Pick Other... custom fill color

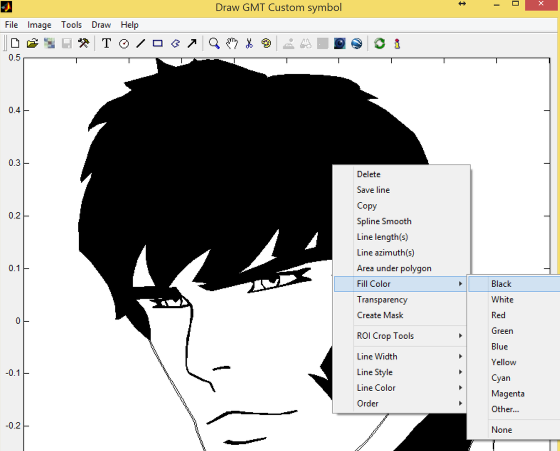(x=514, y=409)
